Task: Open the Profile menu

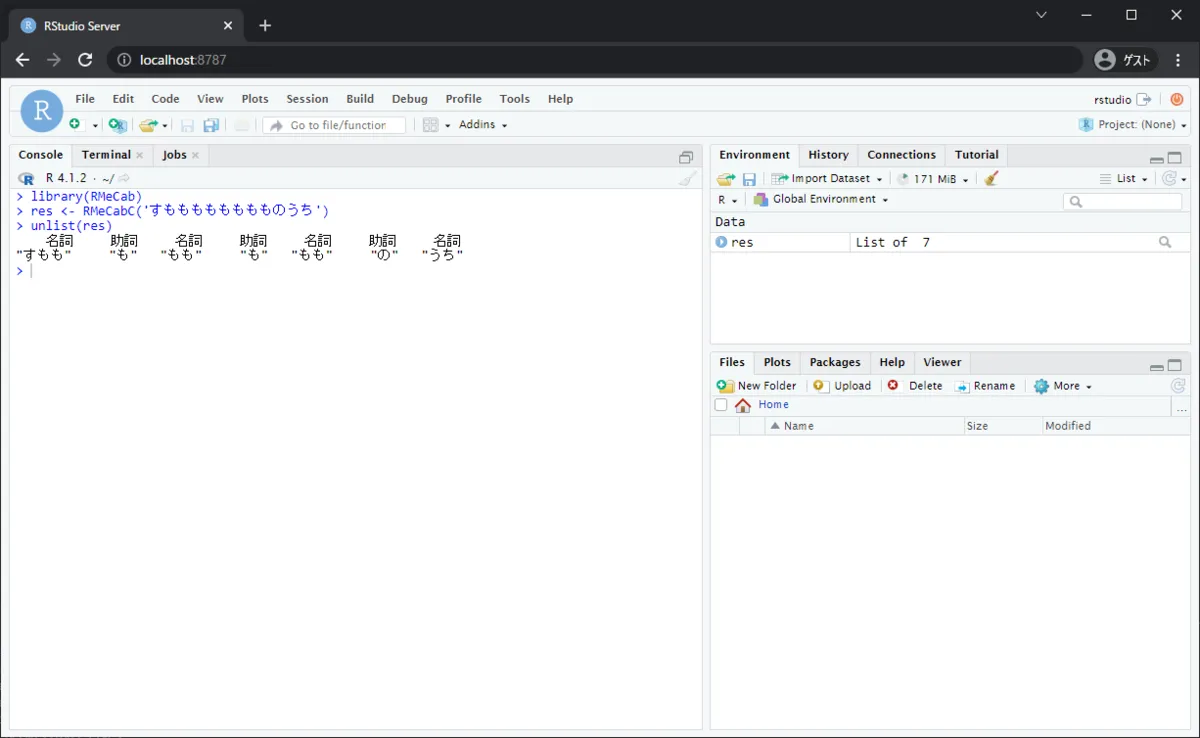Action: (463, 99)
